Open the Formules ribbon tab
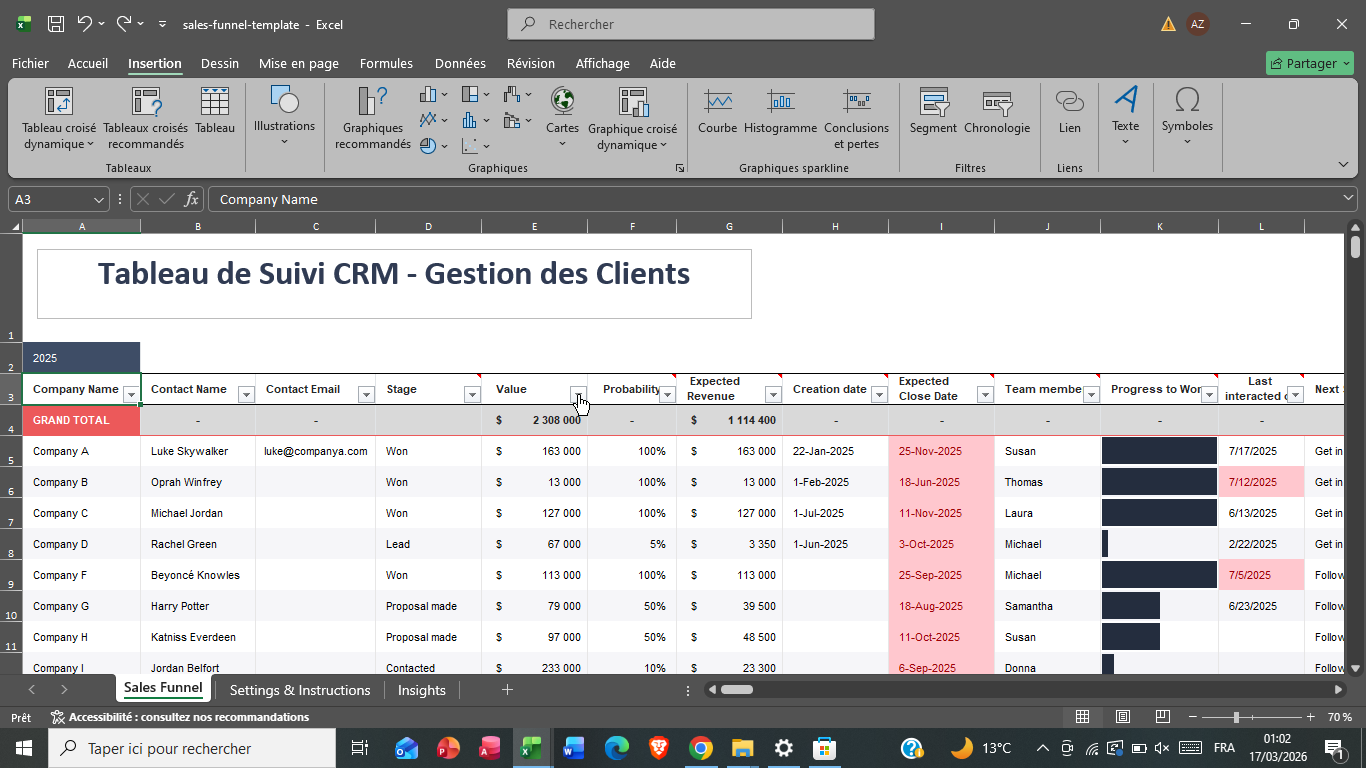1366x768 pixels. point(386,63)
